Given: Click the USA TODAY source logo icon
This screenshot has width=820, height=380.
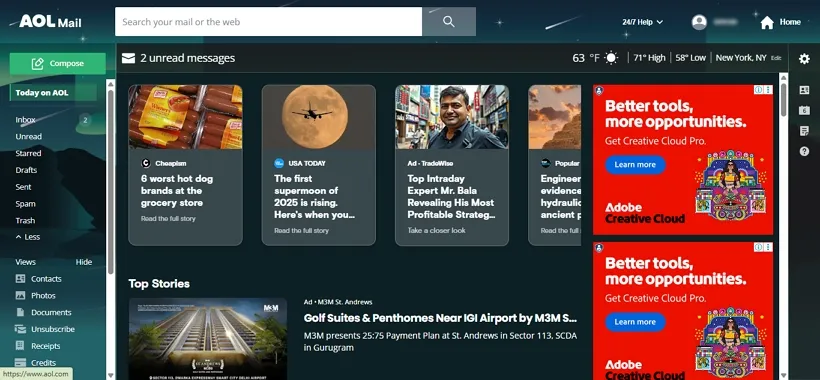Looking at the screenshot, I should coord(279,163).
